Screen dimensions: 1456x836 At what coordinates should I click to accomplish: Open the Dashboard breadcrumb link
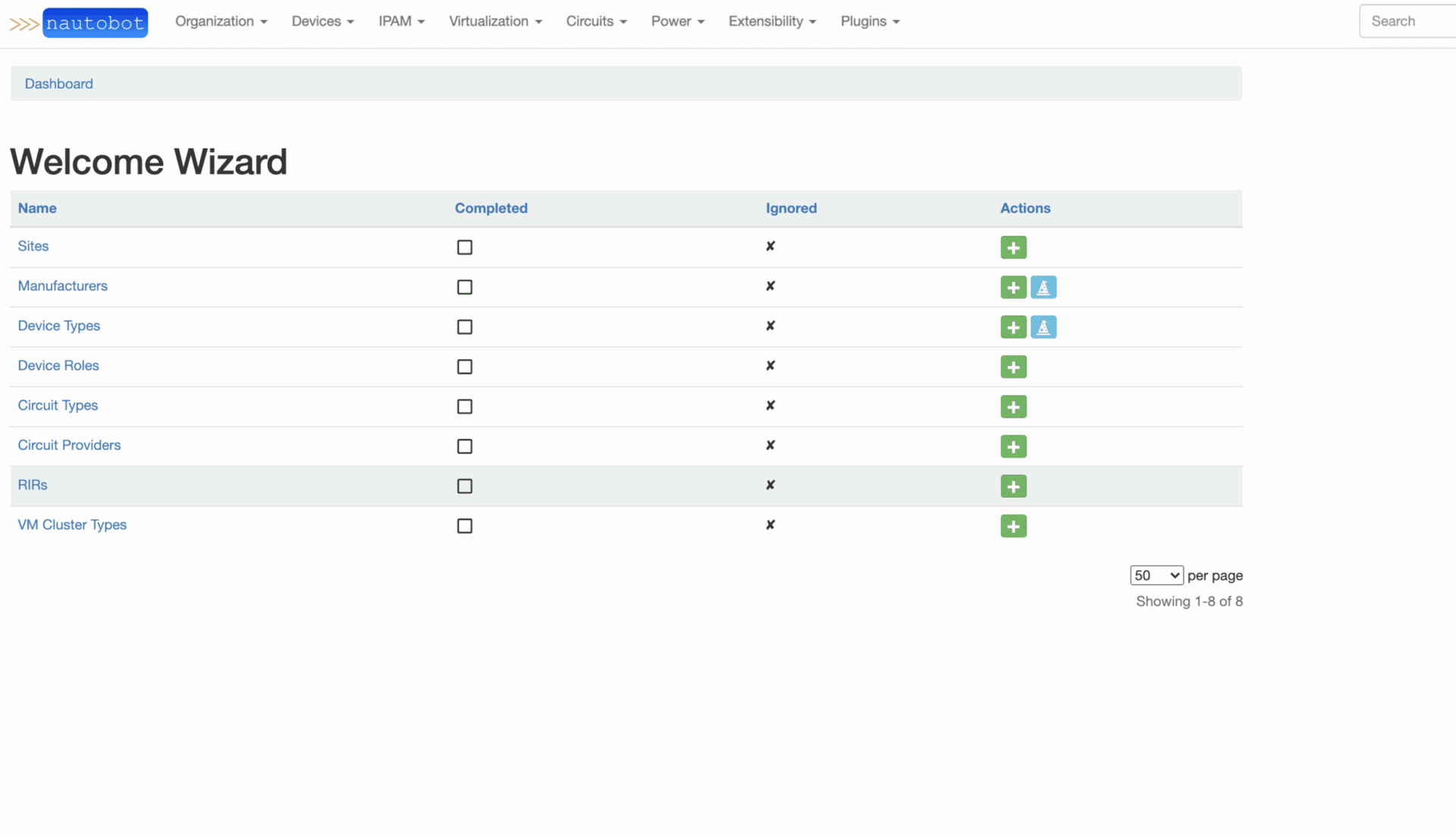click(59, 84)
